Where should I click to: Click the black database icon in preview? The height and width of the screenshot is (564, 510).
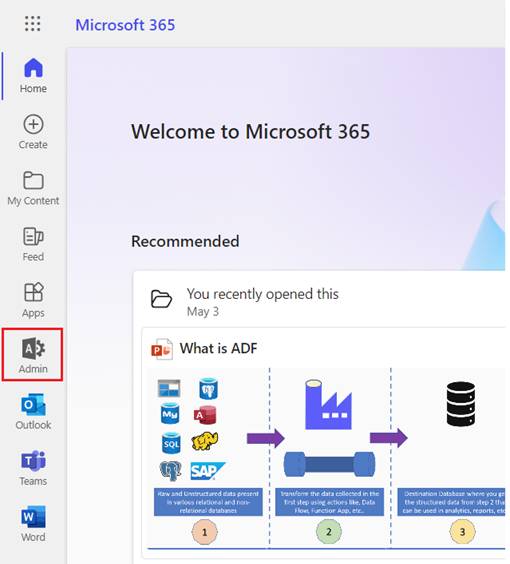(461, 404)
